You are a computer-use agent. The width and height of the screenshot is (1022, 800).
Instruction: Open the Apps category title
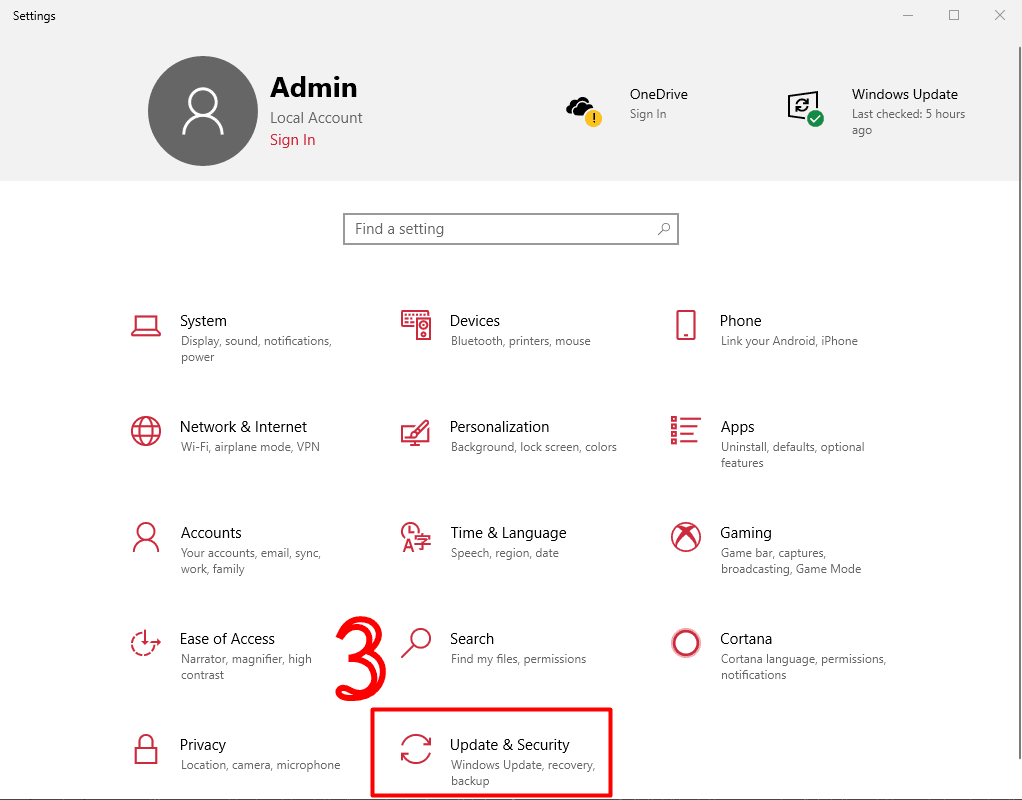tap(737, 427)
